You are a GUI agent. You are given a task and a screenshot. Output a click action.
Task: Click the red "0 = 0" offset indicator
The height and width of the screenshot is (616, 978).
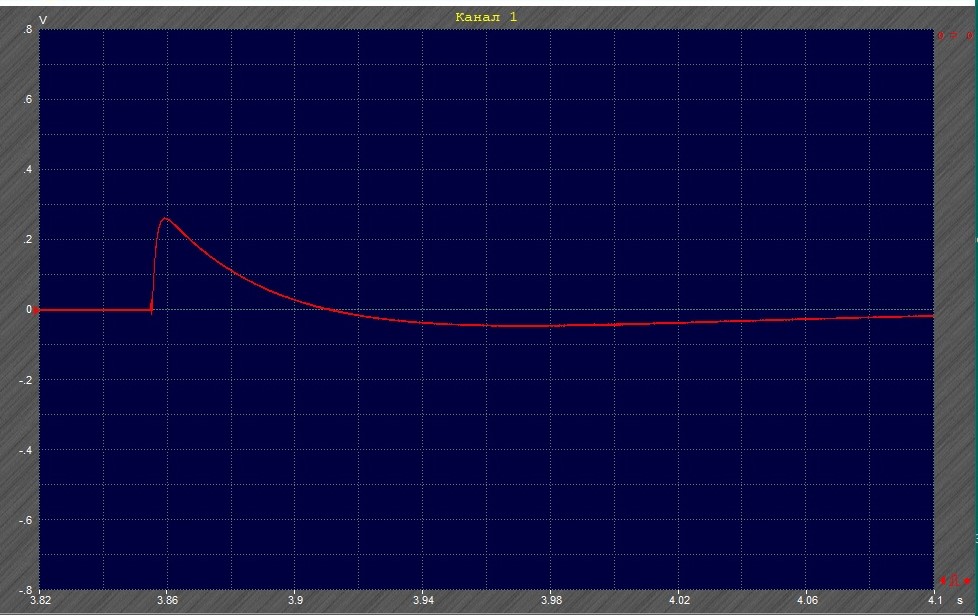[955, 36]
